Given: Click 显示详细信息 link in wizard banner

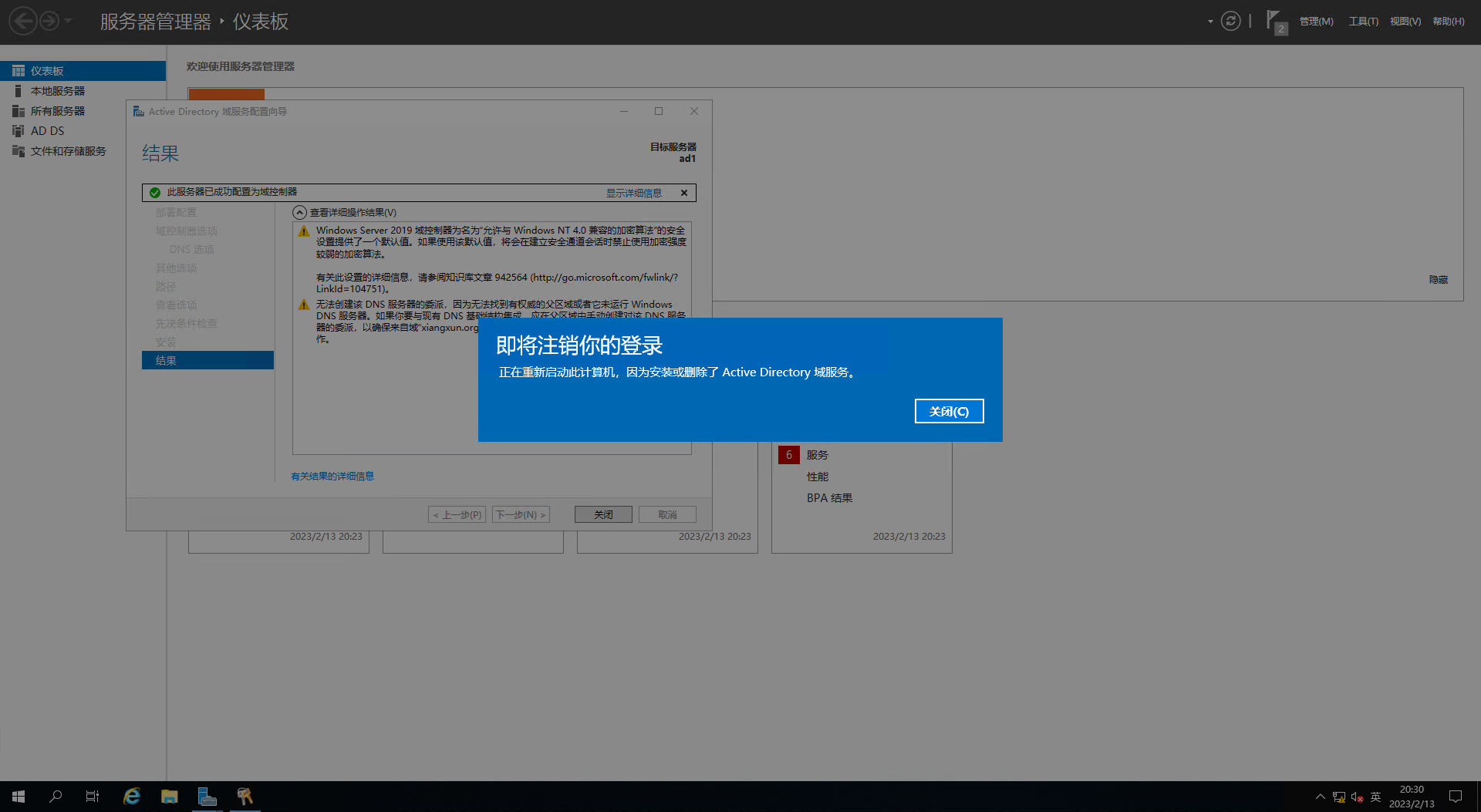Looking at the screenshot, I should (x=633, y=193).
